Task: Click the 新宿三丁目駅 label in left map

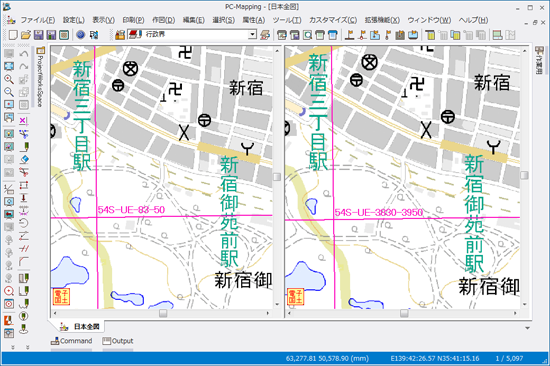Action: click(x=82, y=115)
